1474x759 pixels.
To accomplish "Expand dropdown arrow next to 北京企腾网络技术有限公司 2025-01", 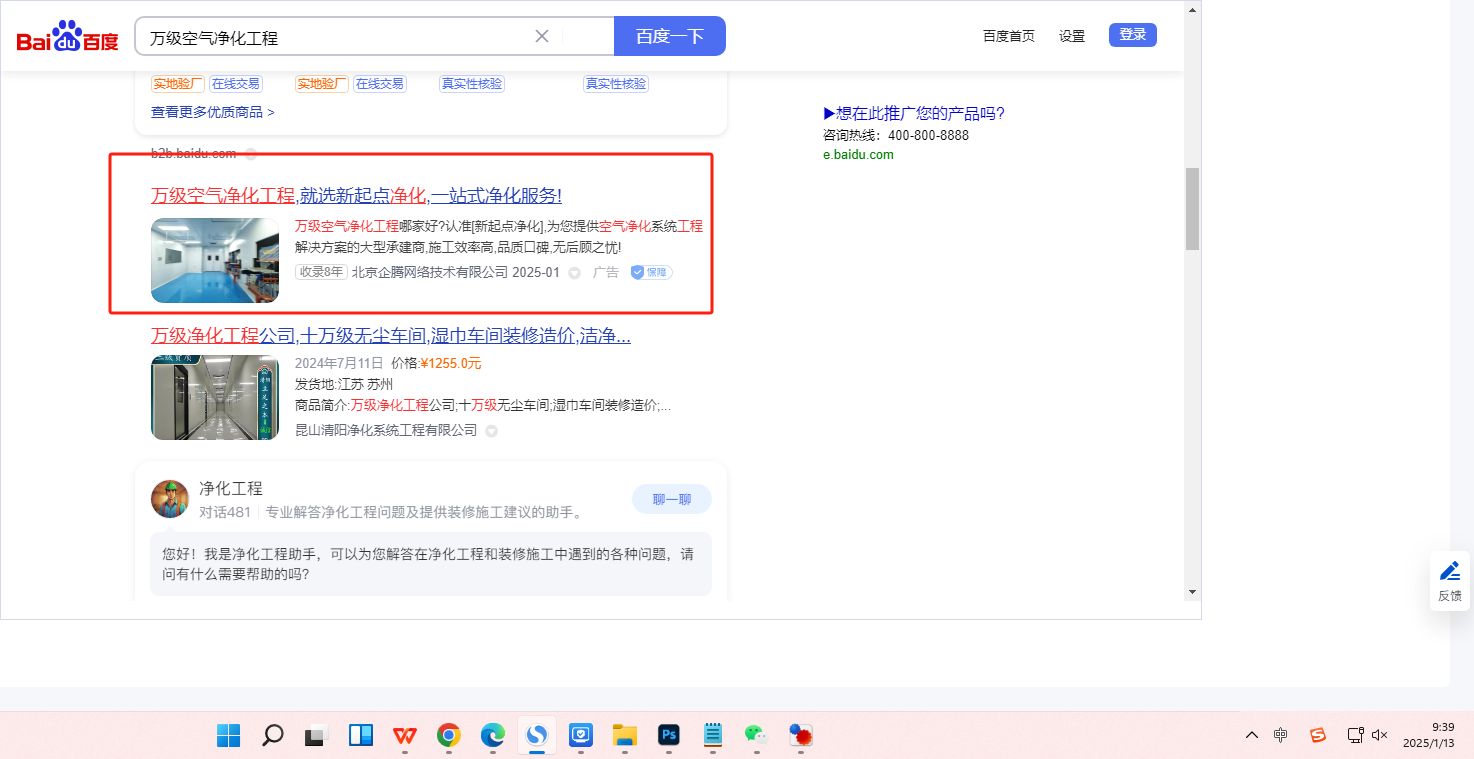I will (574, 273).
